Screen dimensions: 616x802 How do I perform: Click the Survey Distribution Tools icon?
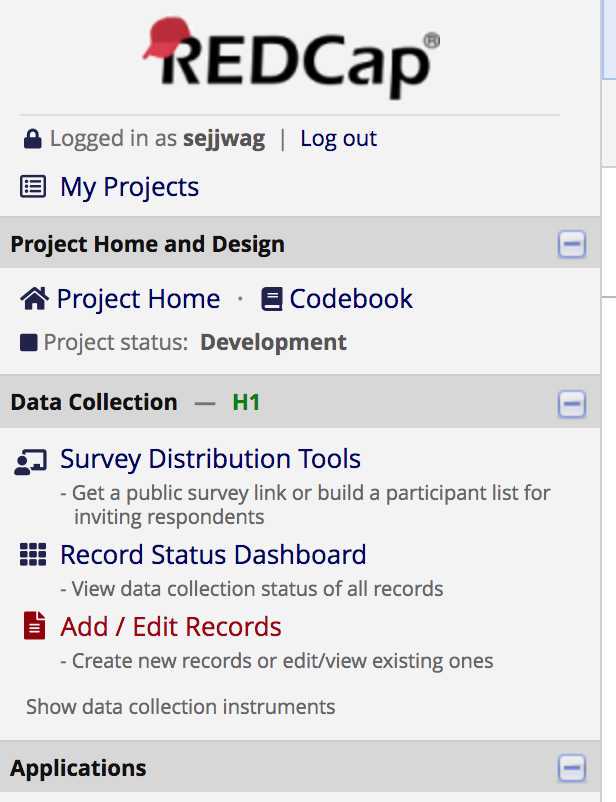(x=31, y=462)
